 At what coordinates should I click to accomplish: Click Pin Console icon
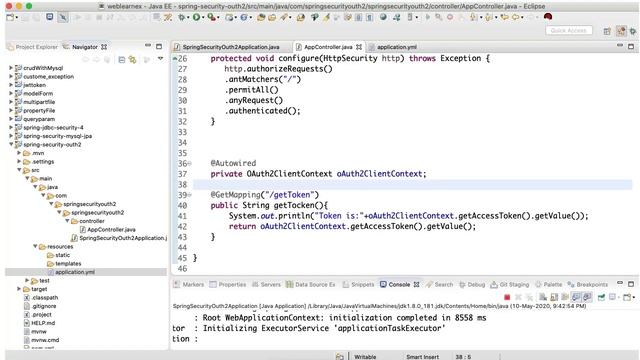601,297
